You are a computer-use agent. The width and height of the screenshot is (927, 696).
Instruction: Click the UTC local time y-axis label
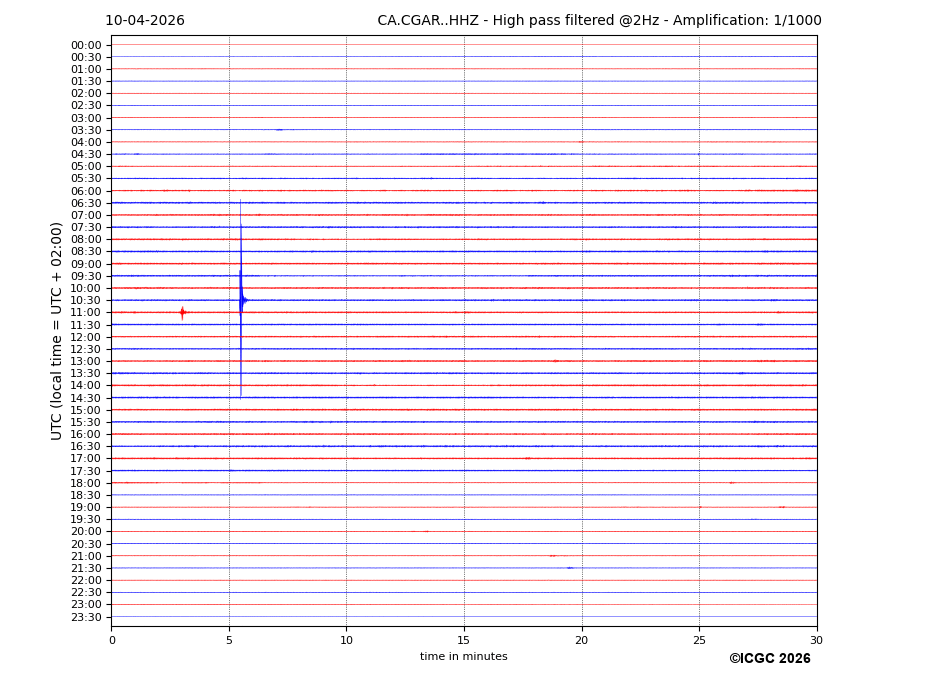(x=57, y=330)
